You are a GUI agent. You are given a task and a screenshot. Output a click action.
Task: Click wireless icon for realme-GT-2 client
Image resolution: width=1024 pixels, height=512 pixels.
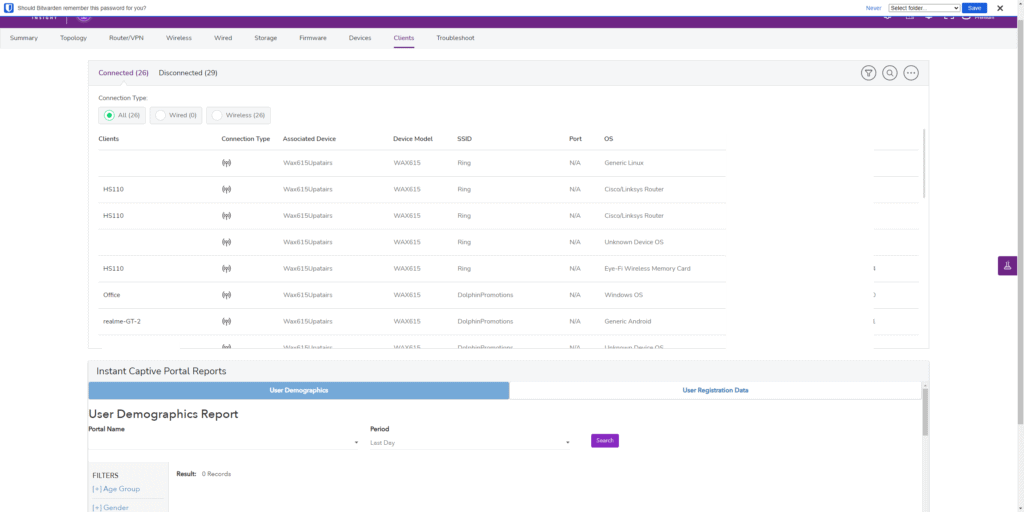click(x=226, y=321)
